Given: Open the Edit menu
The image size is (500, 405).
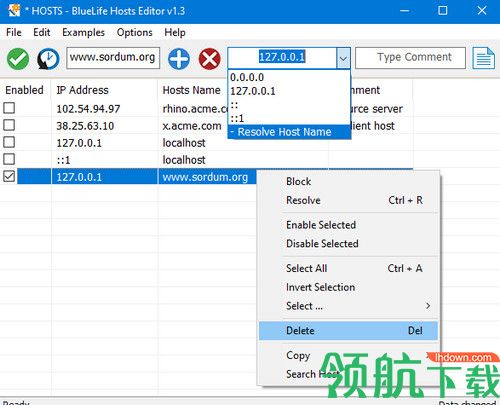Looking at the screenshot, I should click(x=42, y=33).
